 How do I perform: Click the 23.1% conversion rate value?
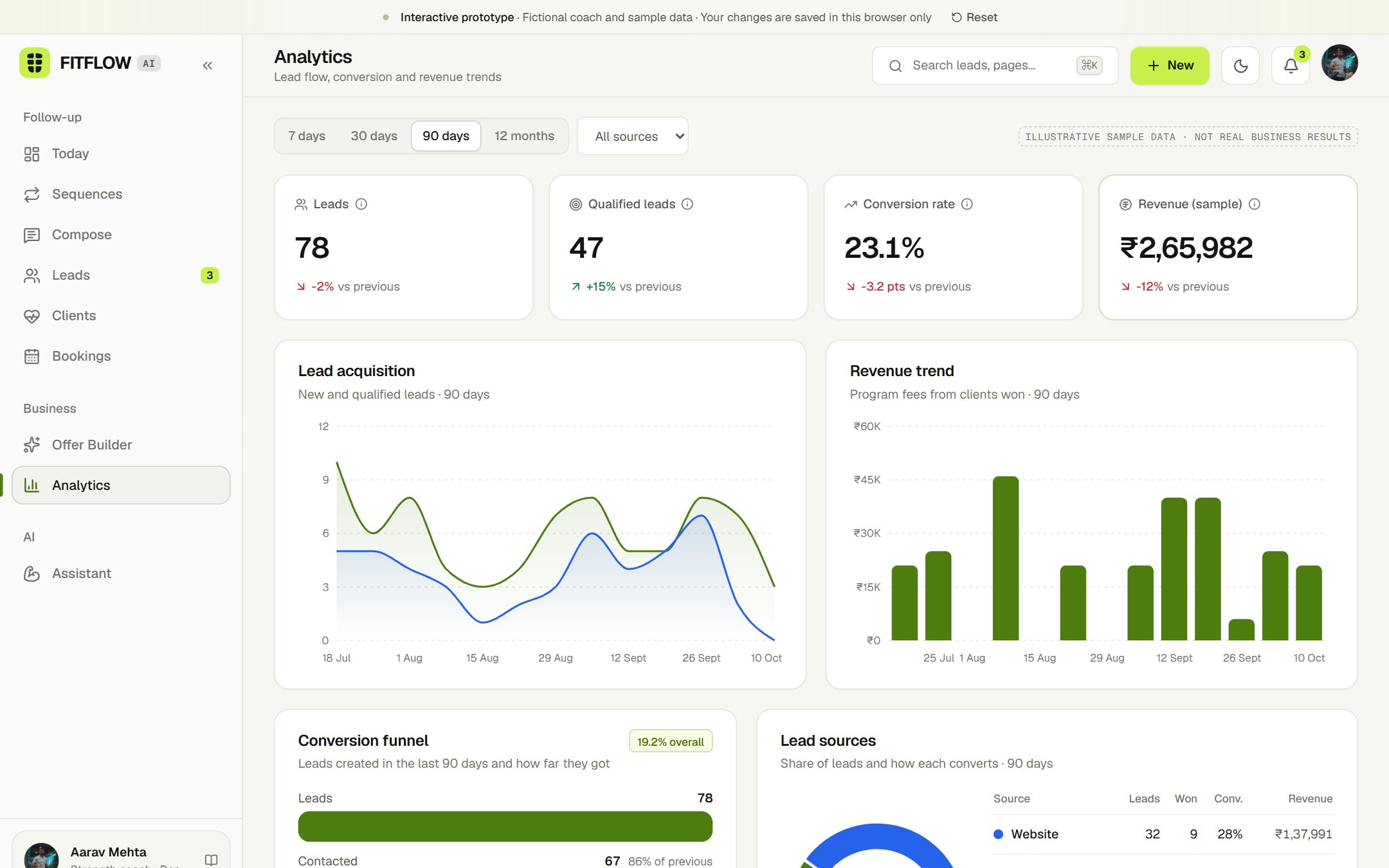tap(884, 248)
